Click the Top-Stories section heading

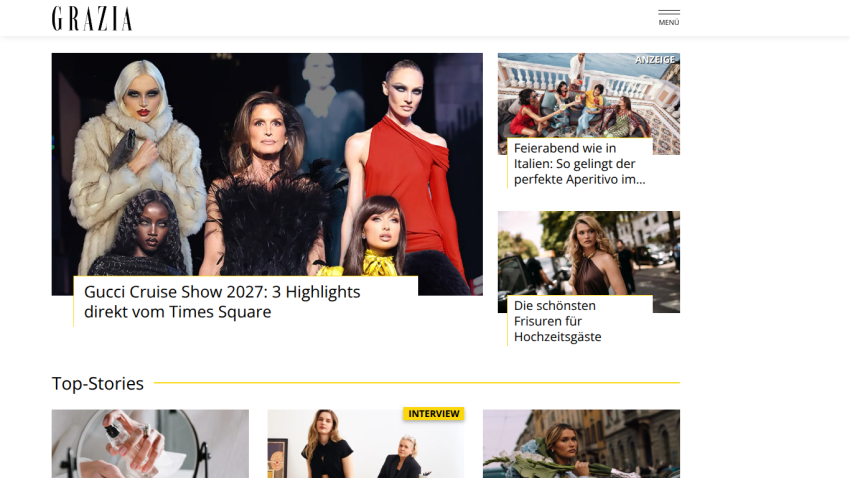pos(98,384)
